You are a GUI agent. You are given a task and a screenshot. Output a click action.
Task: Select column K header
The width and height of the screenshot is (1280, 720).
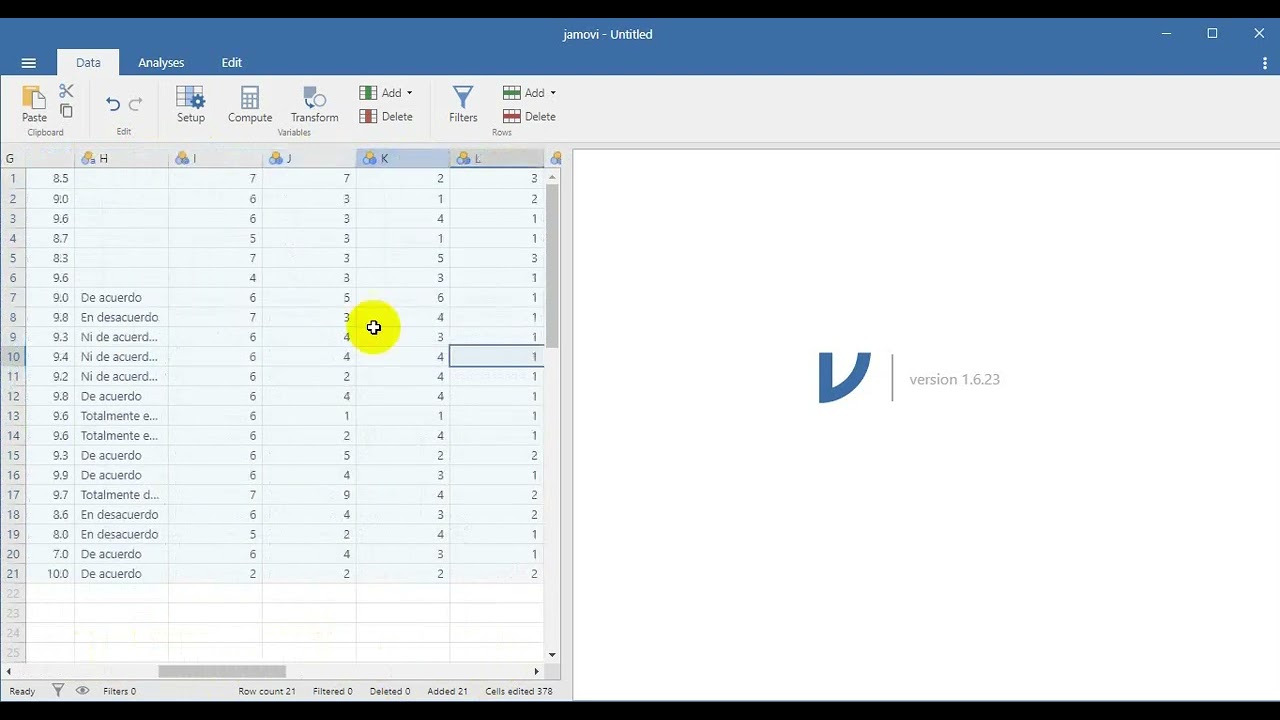(x=403, y=158)
